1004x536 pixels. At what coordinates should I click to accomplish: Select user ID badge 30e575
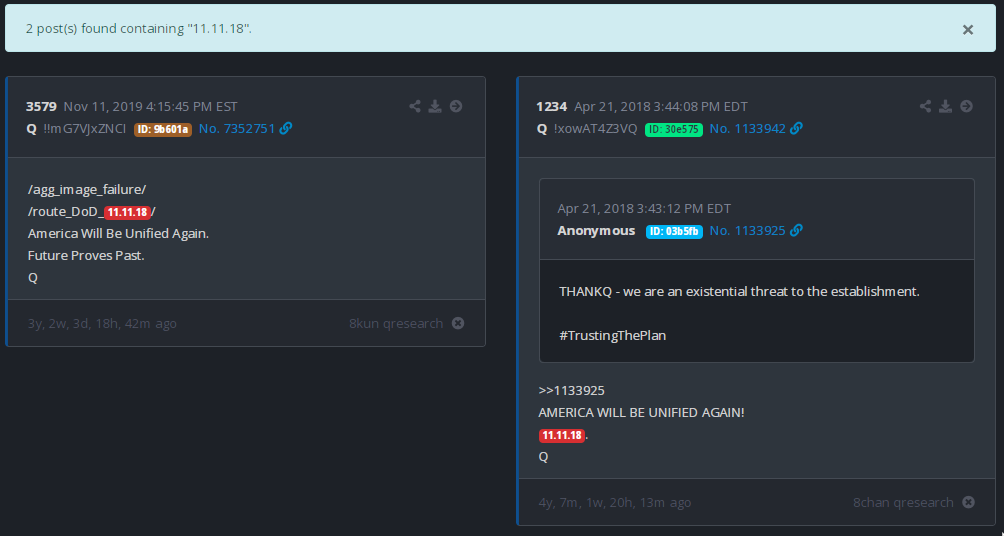pyautogui.click(x=674, y=129)
